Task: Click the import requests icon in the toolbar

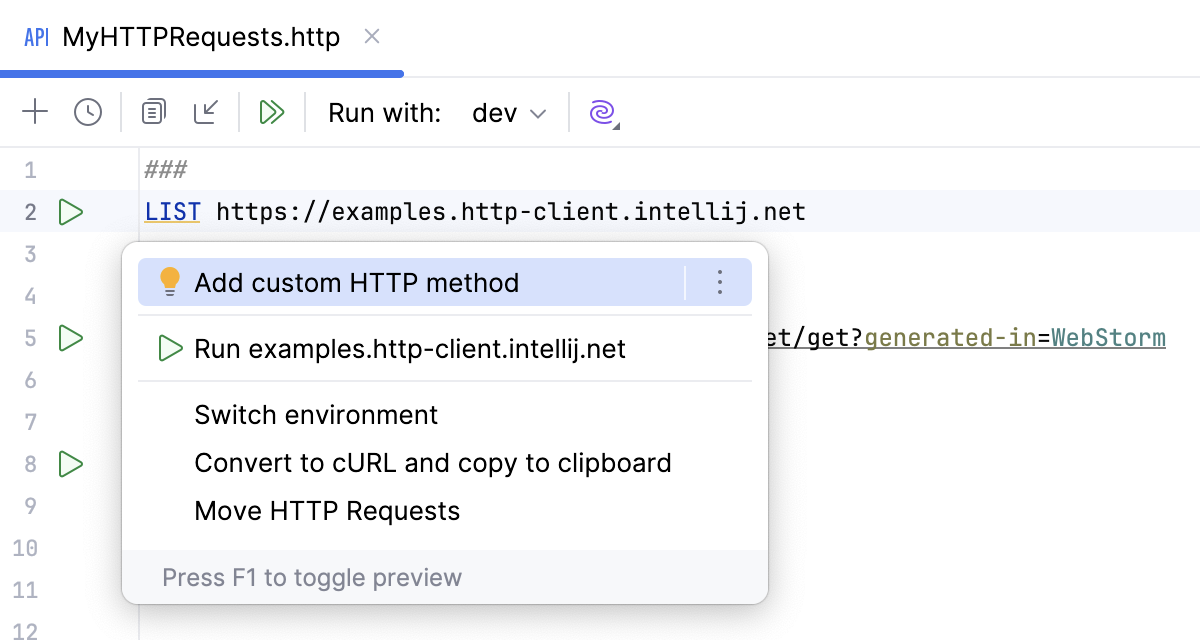Action: click(206, 112)
